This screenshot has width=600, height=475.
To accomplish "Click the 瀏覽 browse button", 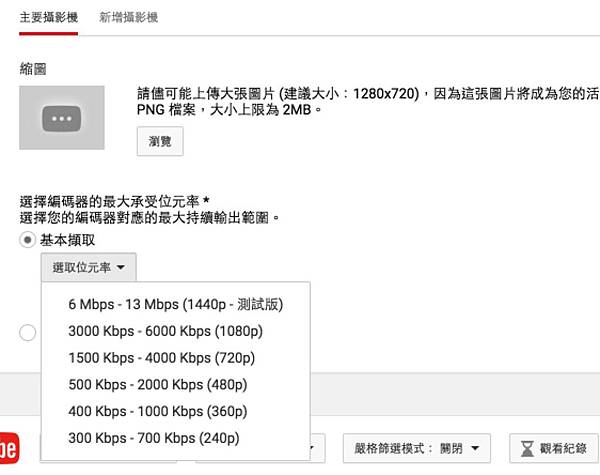I will point(160,143).
